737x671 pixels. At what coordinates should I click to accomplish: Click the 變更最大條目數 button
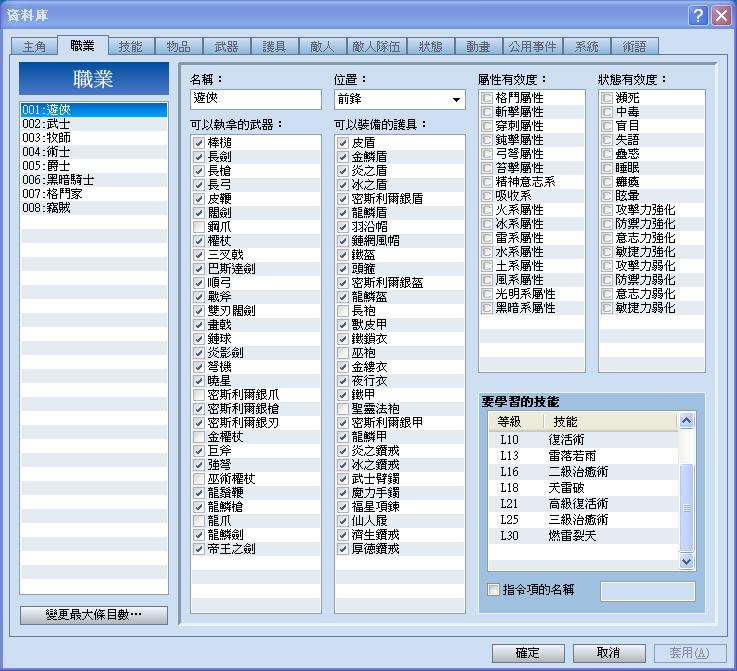(94, 615)
